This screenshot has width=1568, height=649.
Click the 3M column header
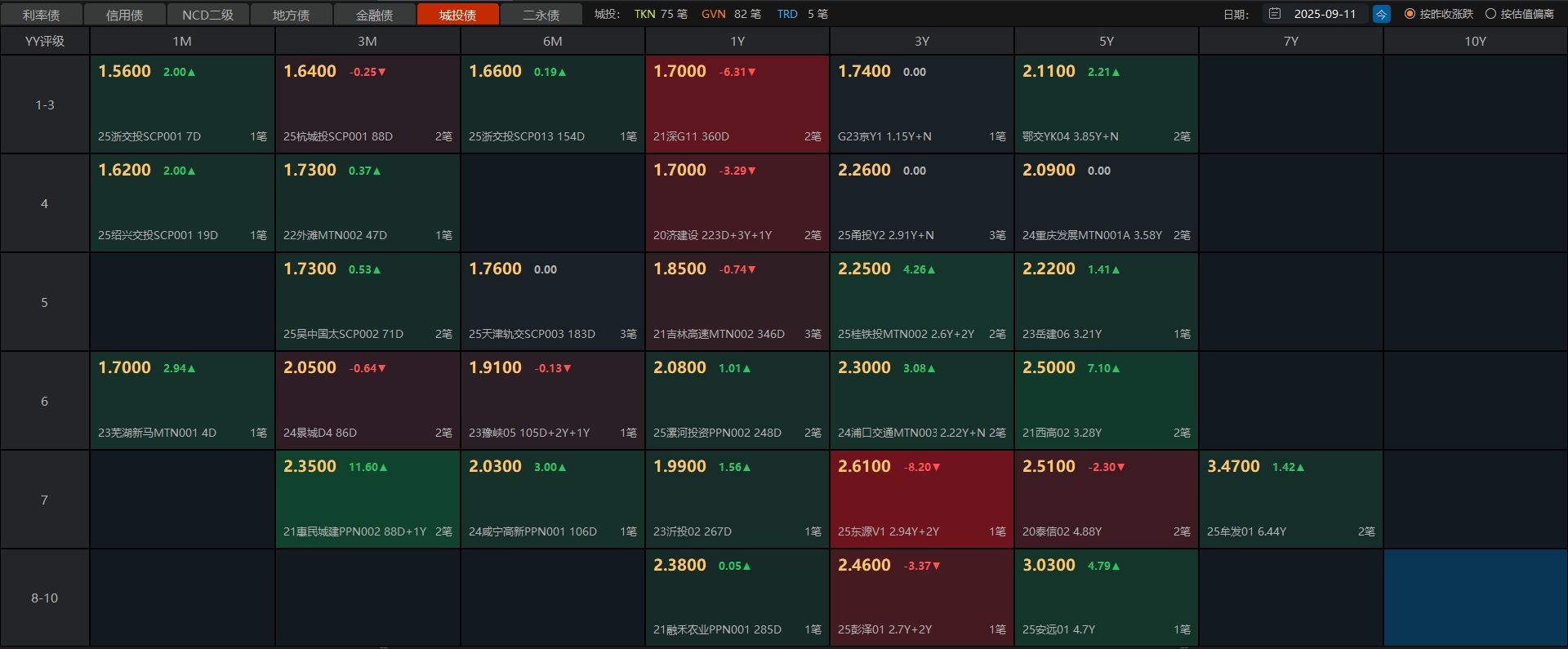coord(367,41)
